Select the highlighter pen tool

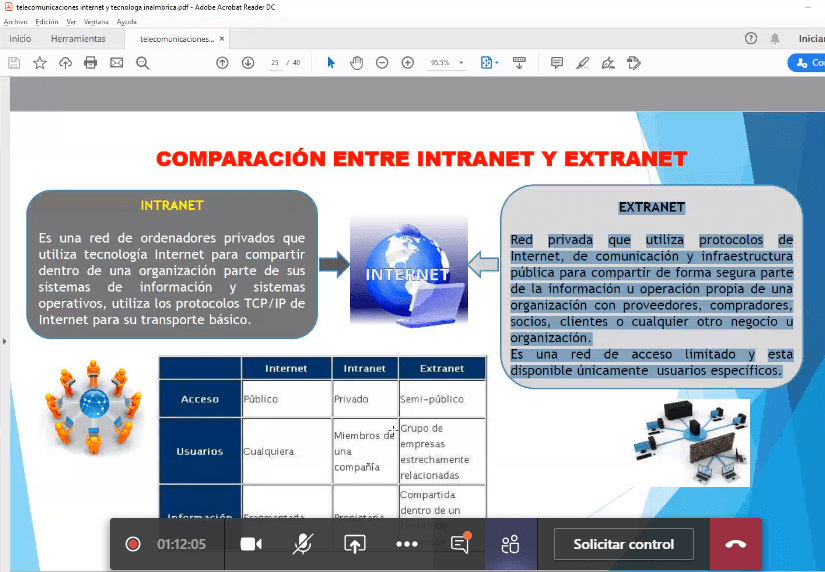point(583,62)
